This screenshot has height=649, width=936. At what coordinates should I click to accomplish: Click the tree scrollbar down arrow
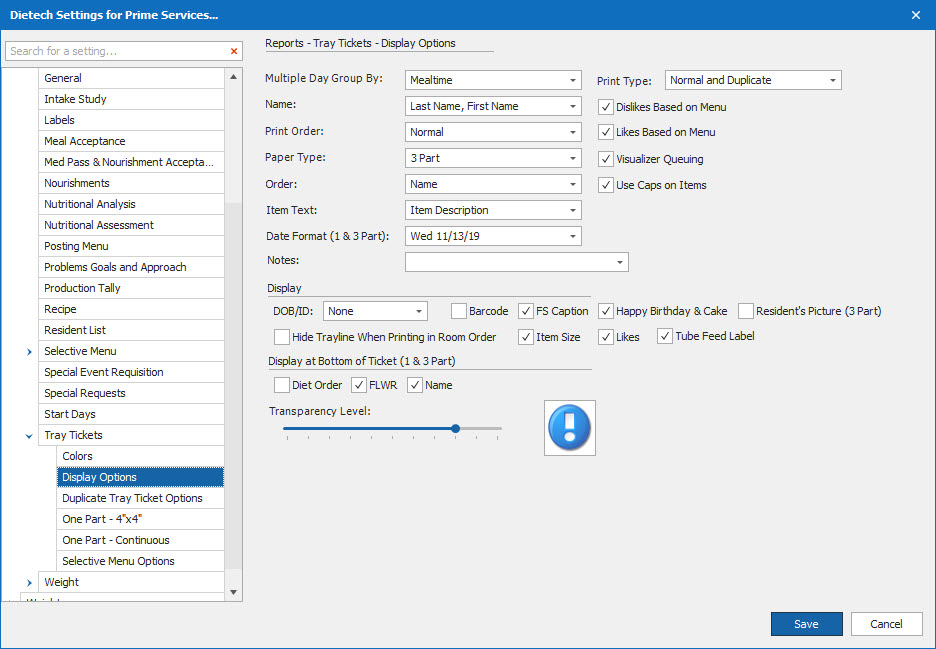233,592
